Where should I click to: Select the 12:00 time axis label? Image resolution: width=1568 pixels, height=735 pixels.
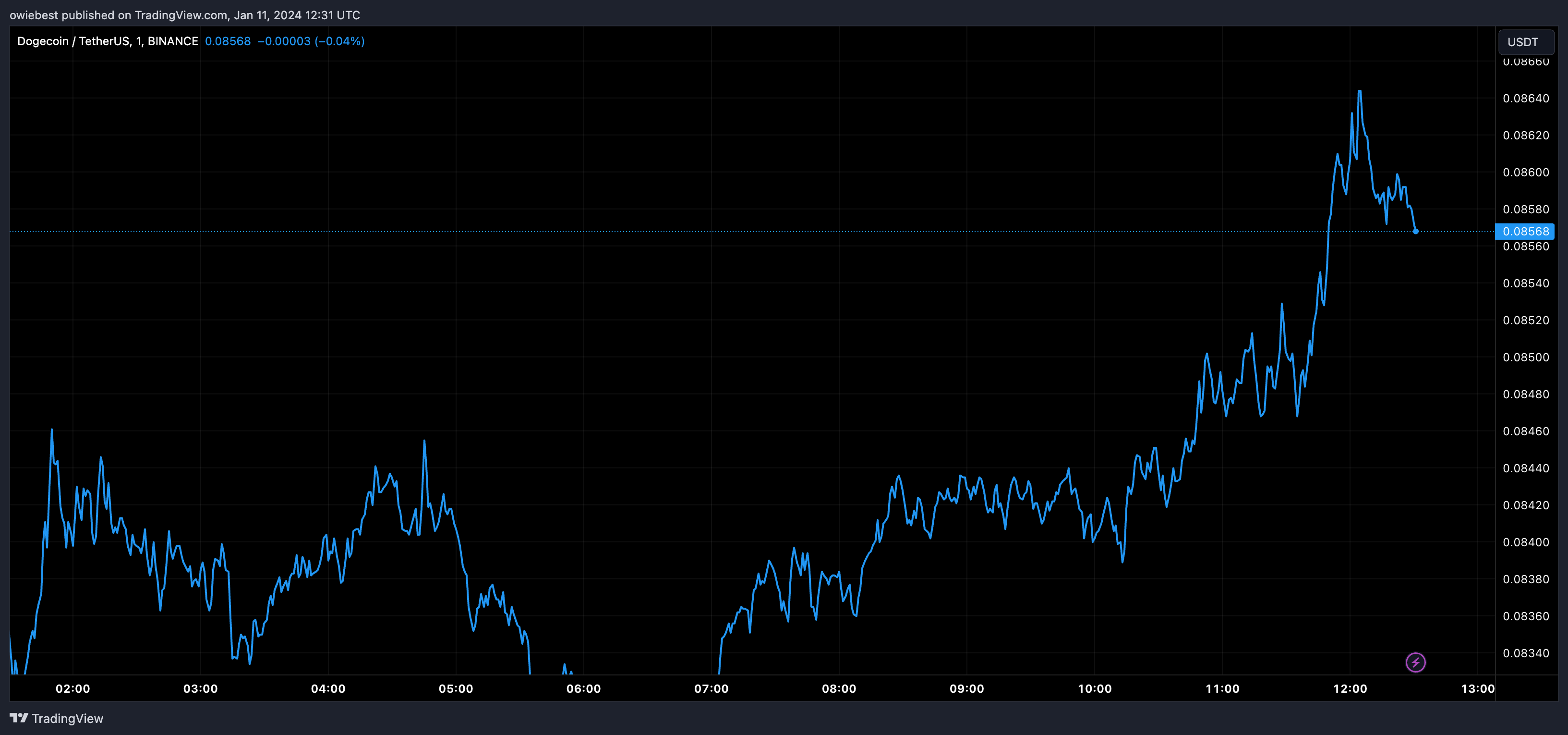click(x=1350, y=689)
